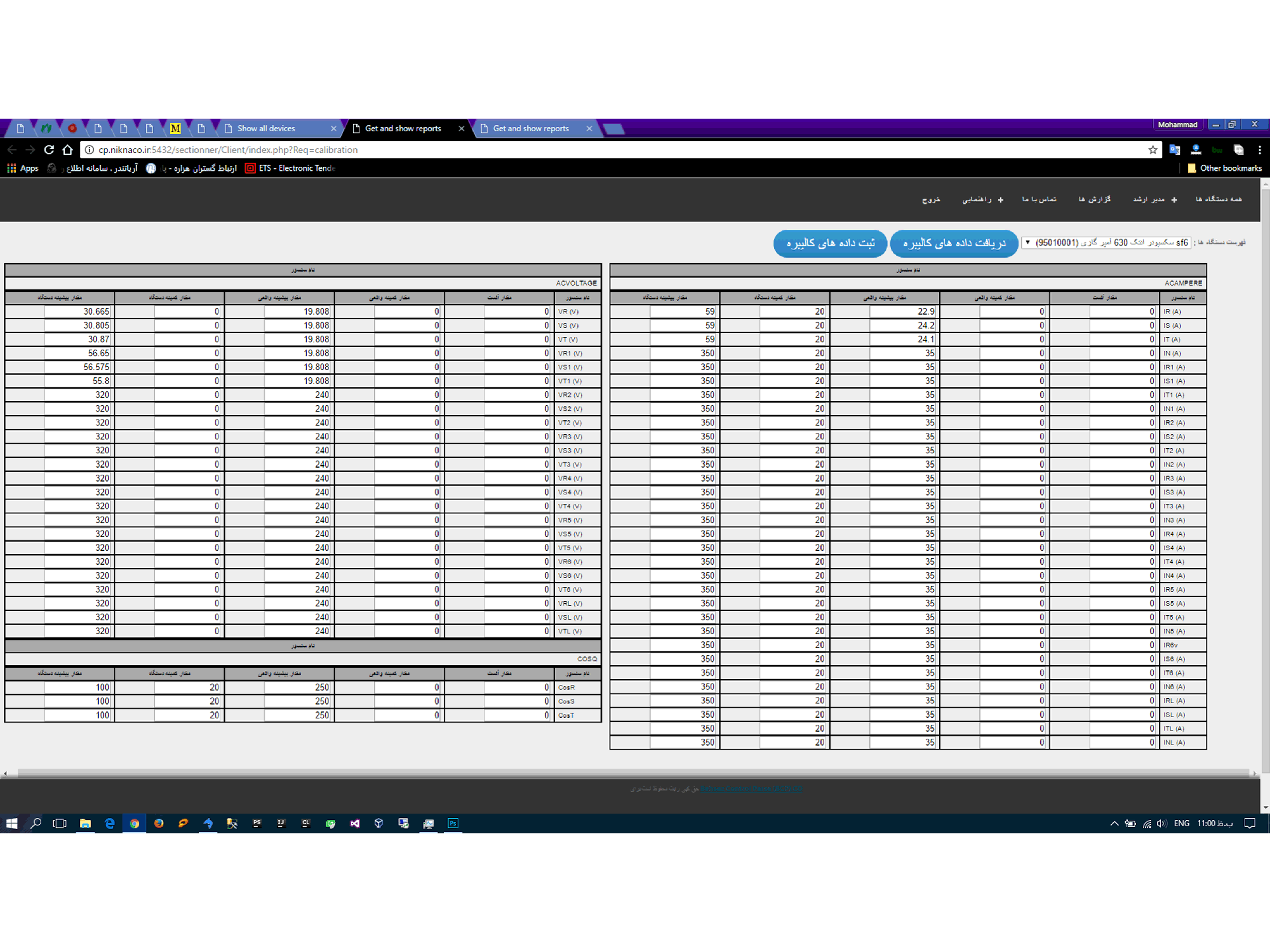Screen dimensions: 1270x952
Task: Click the خروج logout link
Action: (x=931, y=199)
